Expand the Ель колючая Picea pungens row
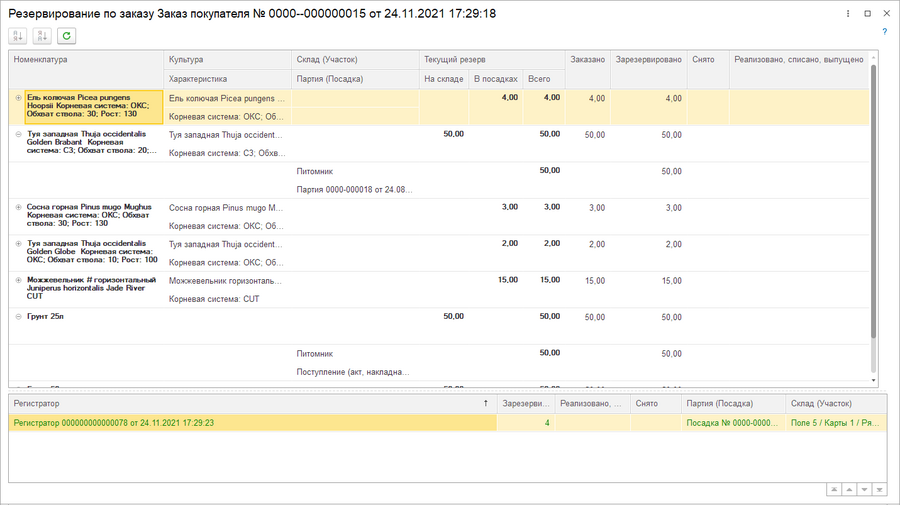 tap(18, 97)
